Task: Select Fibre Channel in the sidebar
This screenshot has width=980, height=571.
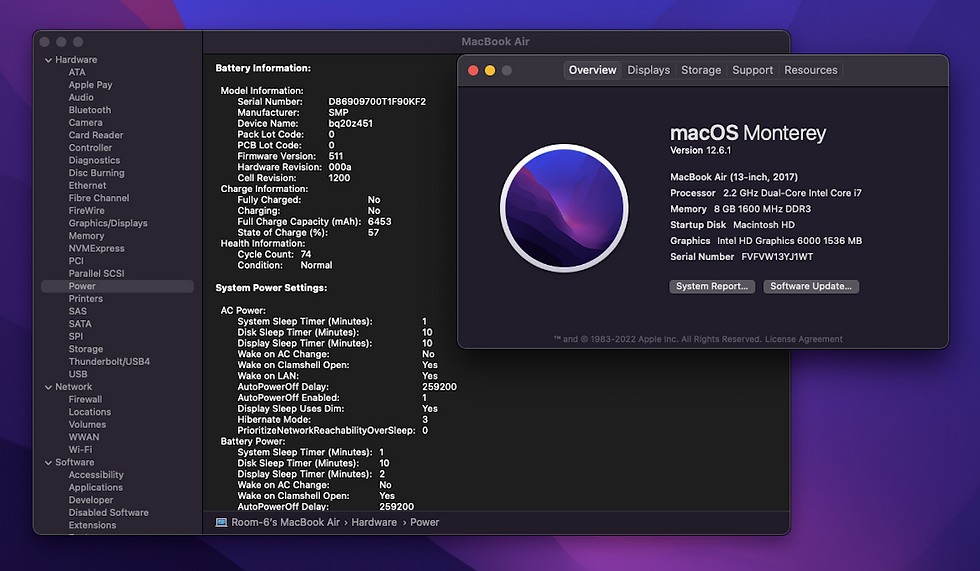Action: [x=99, y=198]
